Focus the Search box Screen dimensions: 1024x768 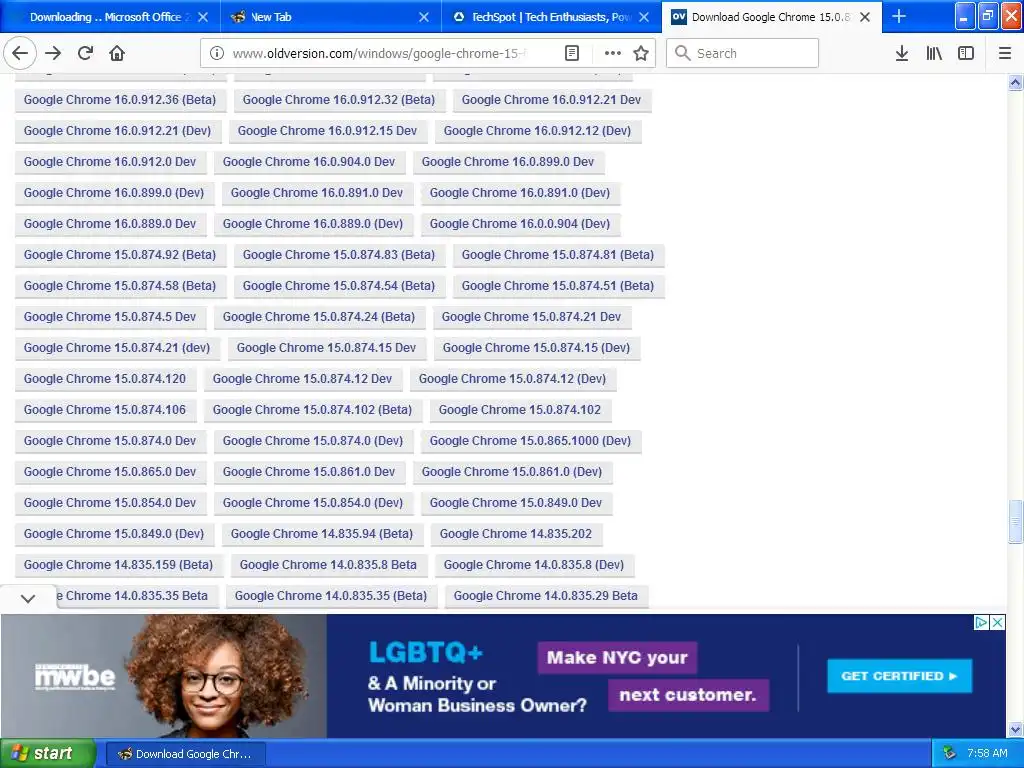coord(742,54)
